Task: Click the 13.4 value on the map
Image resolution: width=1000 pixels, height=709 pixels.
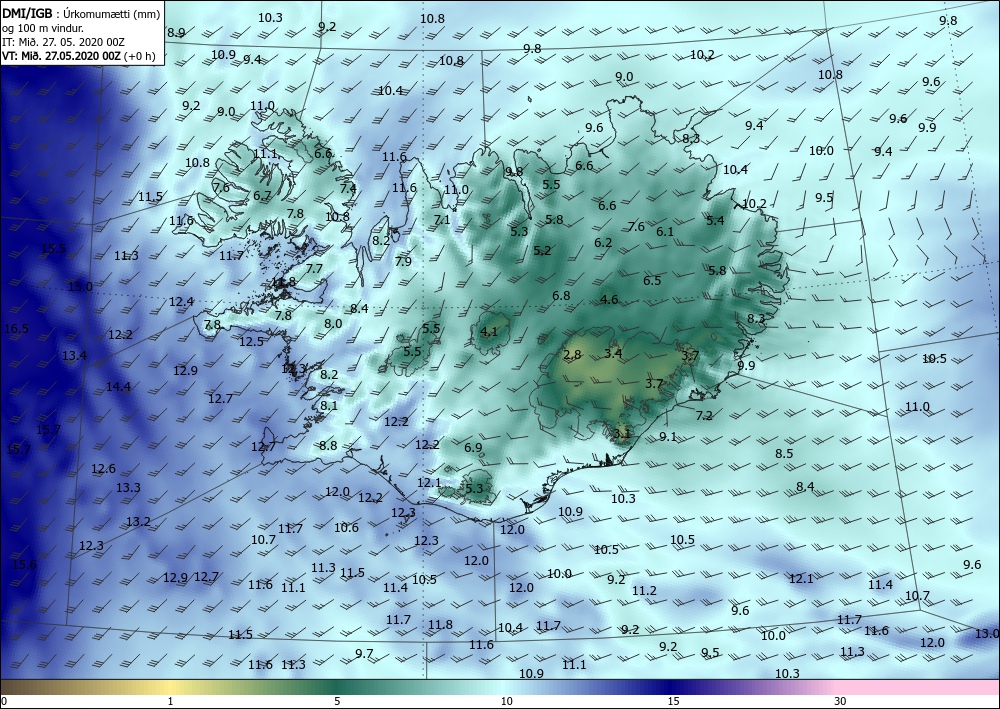Action: coord(74,355)
